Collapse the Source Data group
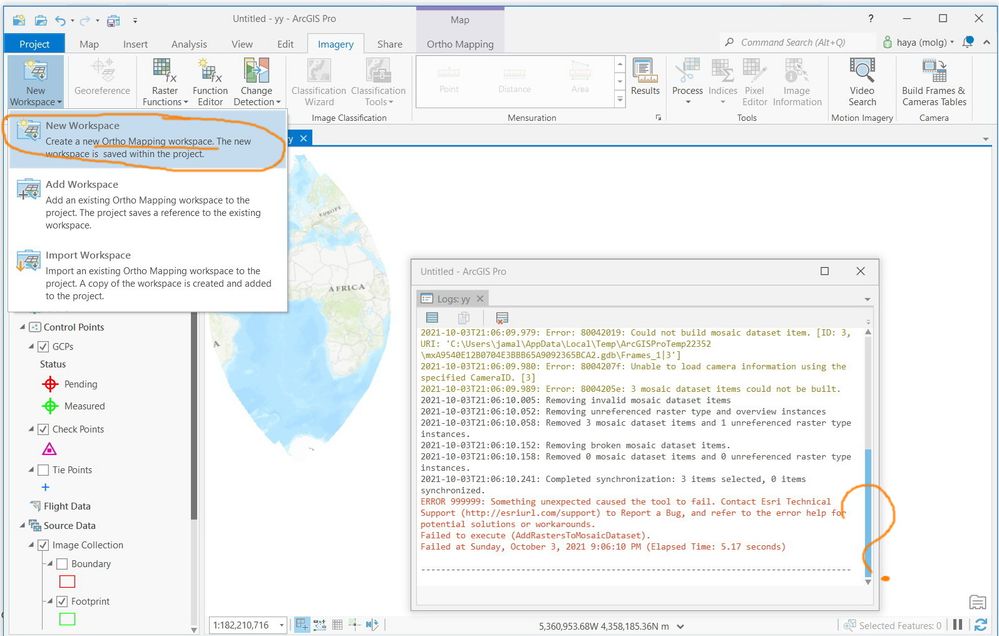Image resolution: width=999 pixels, height=636 pixels. click(22, 526)
